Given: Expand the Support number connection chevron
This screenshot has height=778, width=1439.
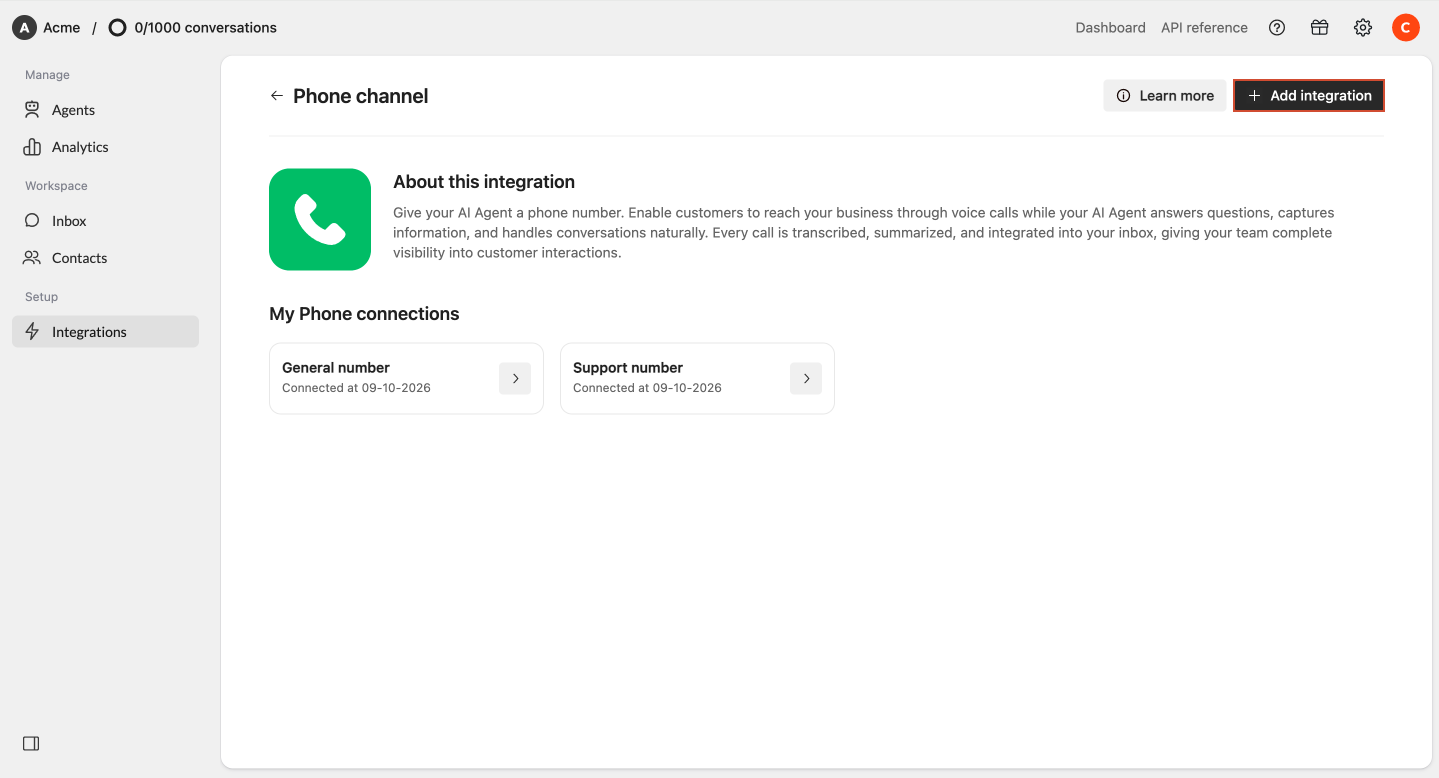Looking at the screenshot, I should (806, 379).
